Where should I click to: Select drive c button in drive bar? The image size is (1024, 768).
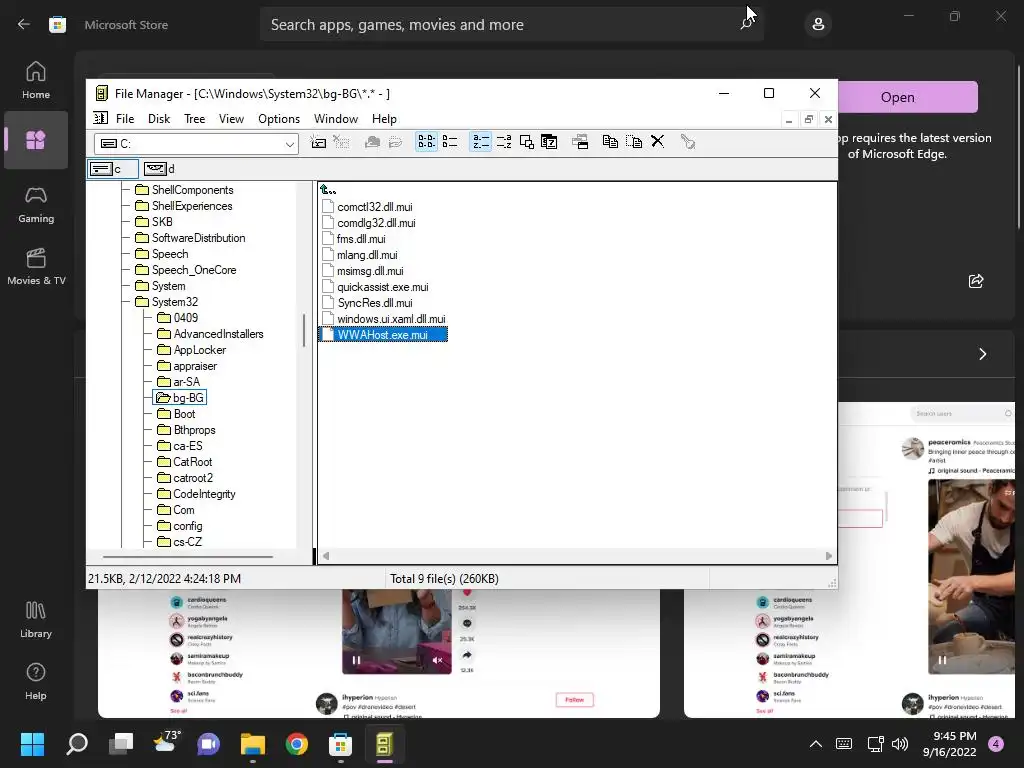pos(113,169)
